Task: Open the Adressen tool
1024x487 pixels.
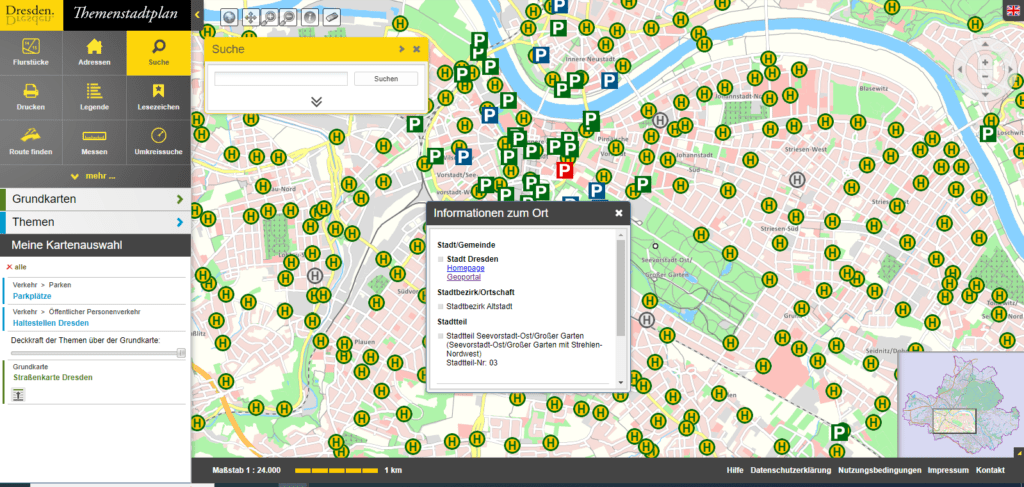Action: click(x=95, y=52)
